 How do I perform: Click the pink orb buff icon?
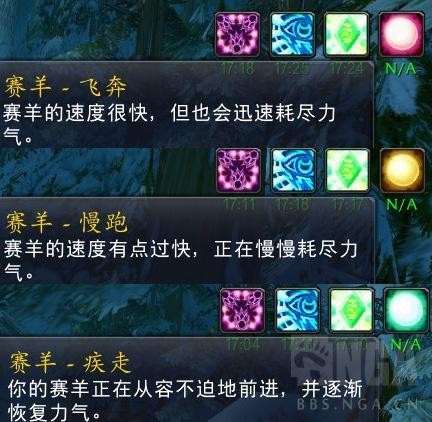click(x=402, y=34)
